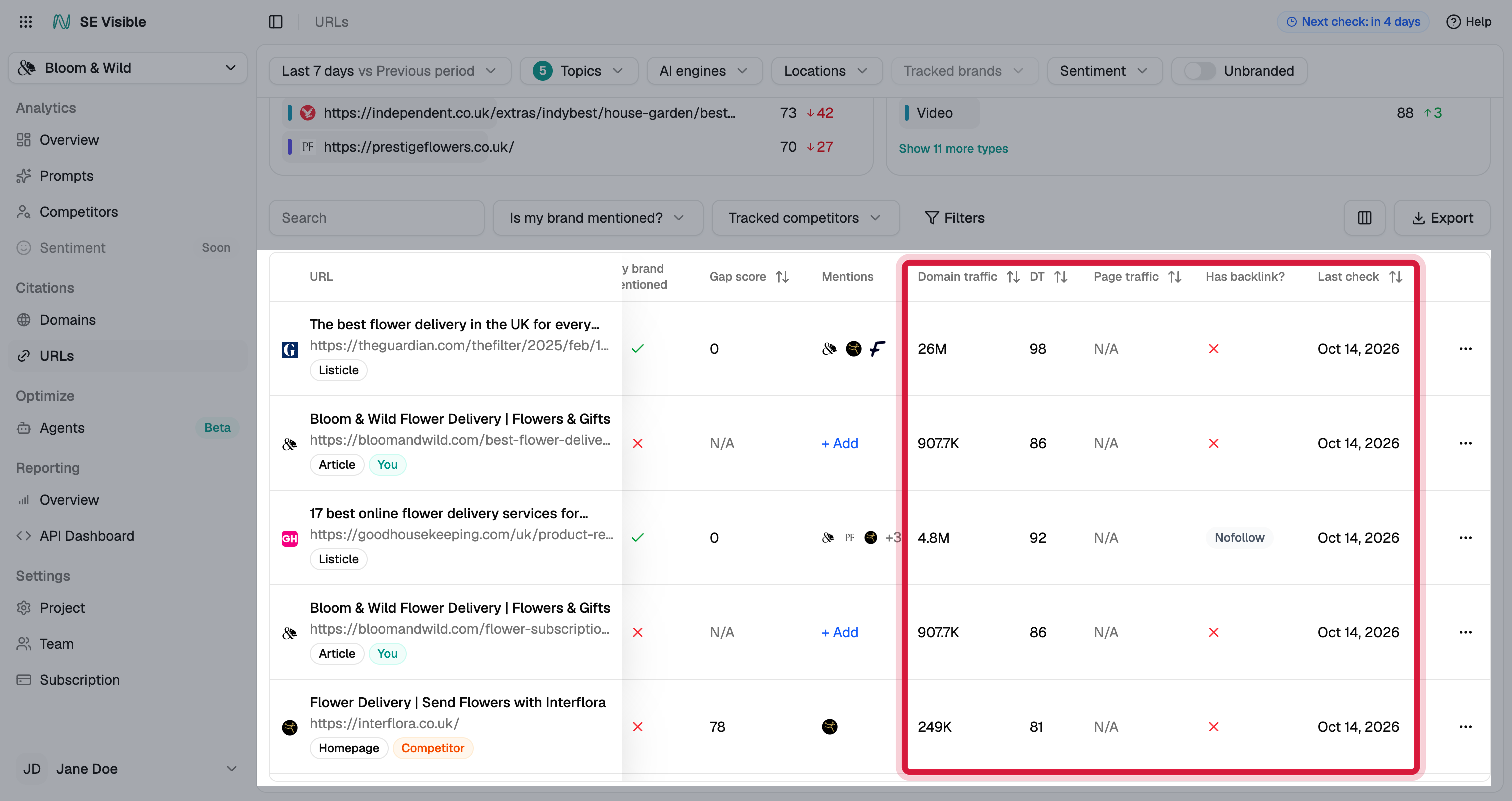1512x801 pixels.
Task: Click + Add for flower-subscription row
Action: [840, 632]
